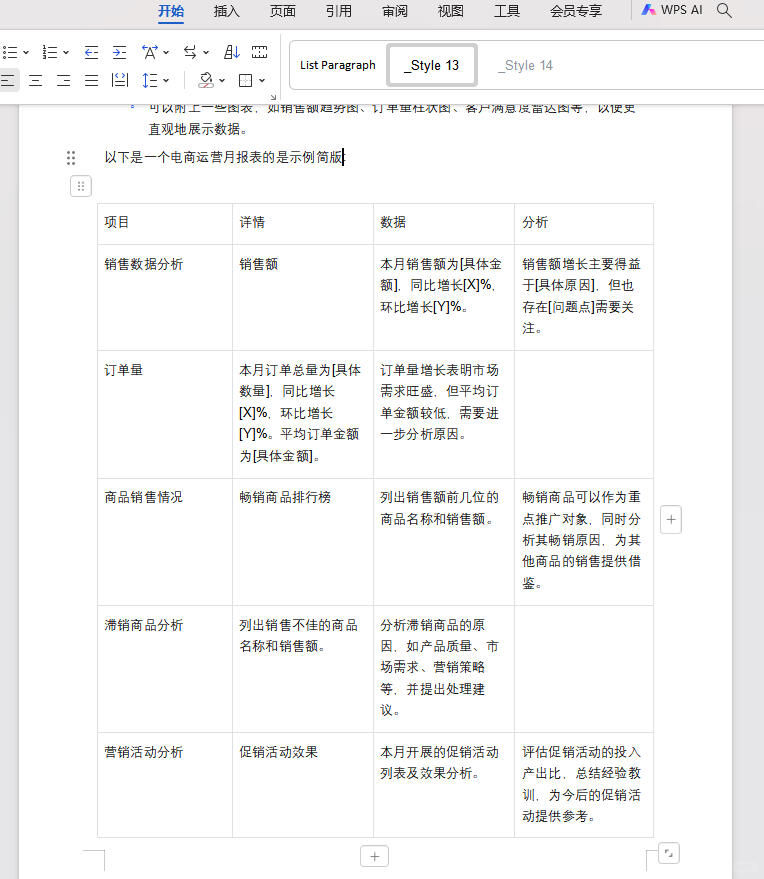The width and height of the screenshot is (764, 879).
Task: Click the 畅销商品排行榜 cell
Action: pyautogui.click(x=303, y=542)
